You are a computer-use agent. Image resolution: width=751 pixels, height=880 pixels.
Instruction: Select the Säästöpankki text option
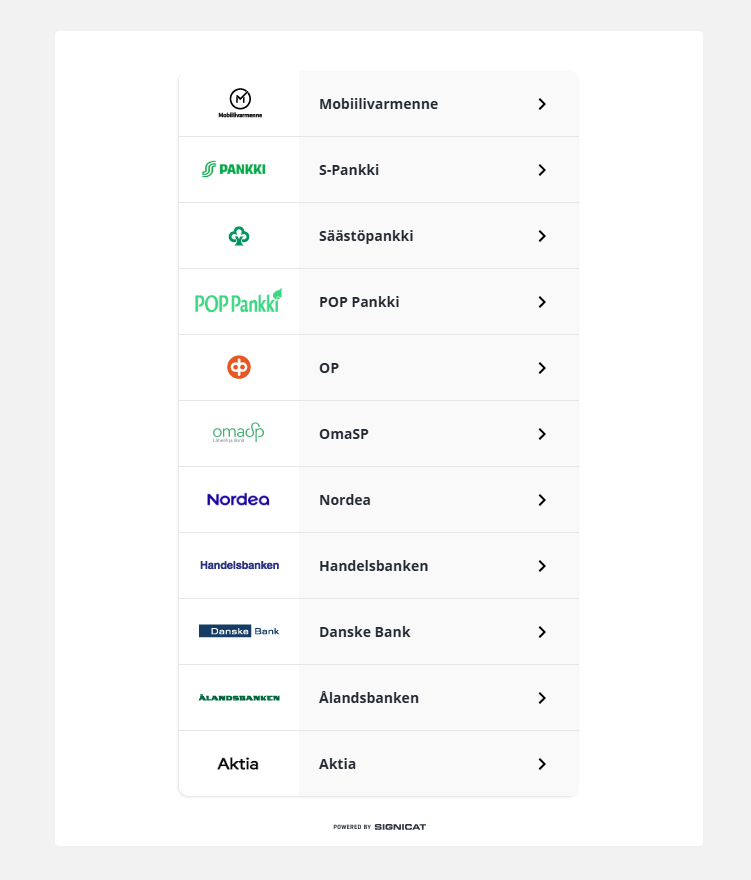[366, 236]
